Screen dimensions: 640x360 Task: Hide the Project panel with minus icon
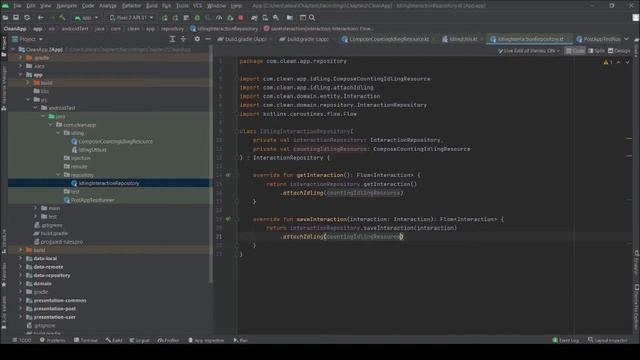pos(208,39)
